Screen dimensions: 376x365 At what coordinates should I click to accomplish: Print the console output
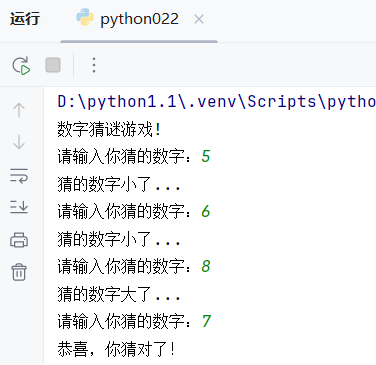tap(19, 240)
